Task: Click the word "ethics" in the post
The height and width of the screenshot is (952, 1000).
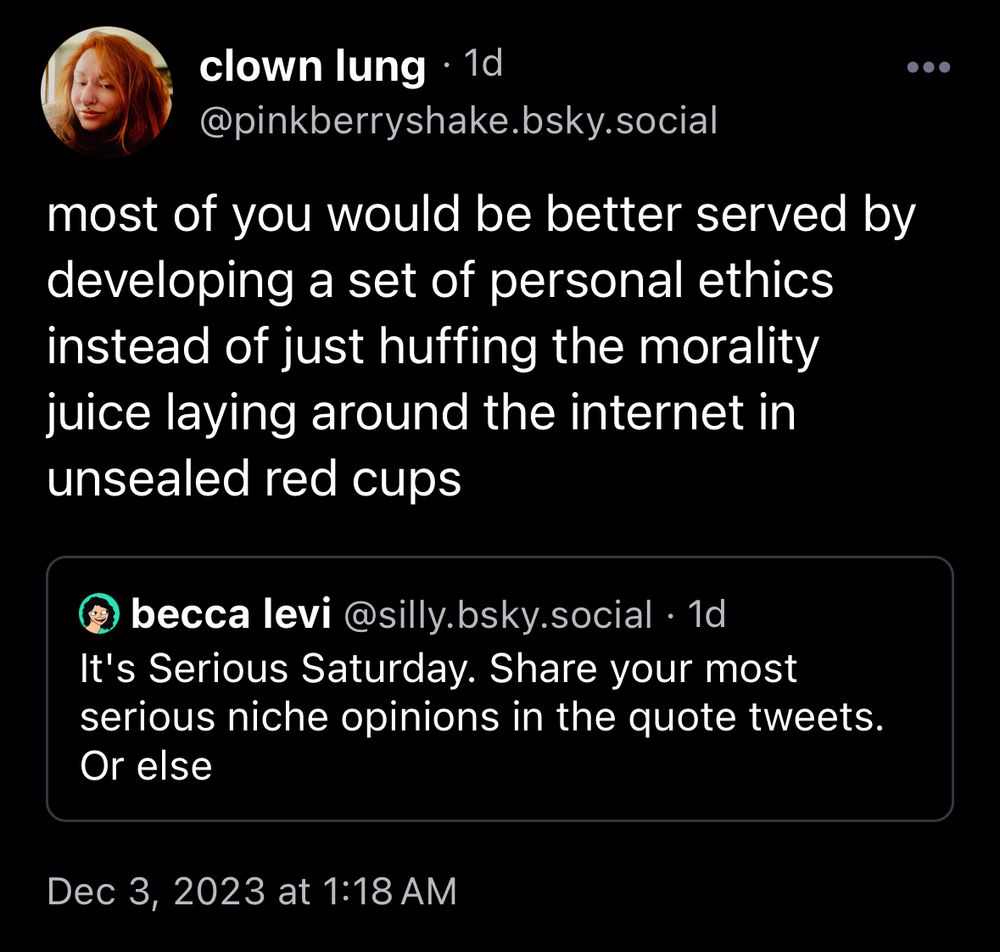Action: click(776, 284)
